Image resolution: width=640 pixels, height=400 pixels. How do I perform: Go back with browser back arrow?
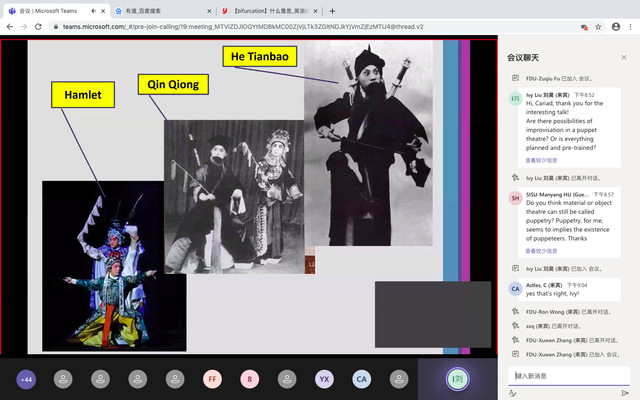pyautogui.click(x=9, y=27)
